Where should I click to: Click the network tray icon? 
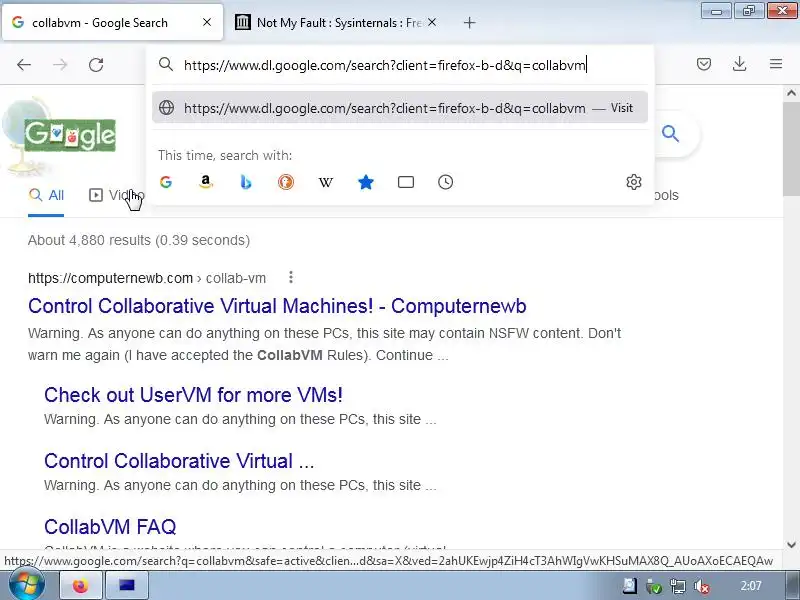[x=678, y=587]
